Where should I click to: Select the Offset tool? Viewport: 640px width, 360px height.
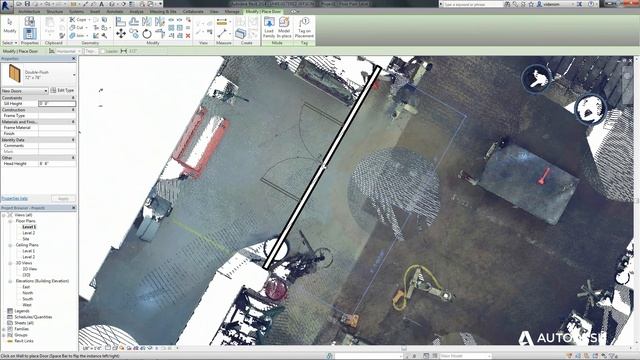tap(134, 22)
